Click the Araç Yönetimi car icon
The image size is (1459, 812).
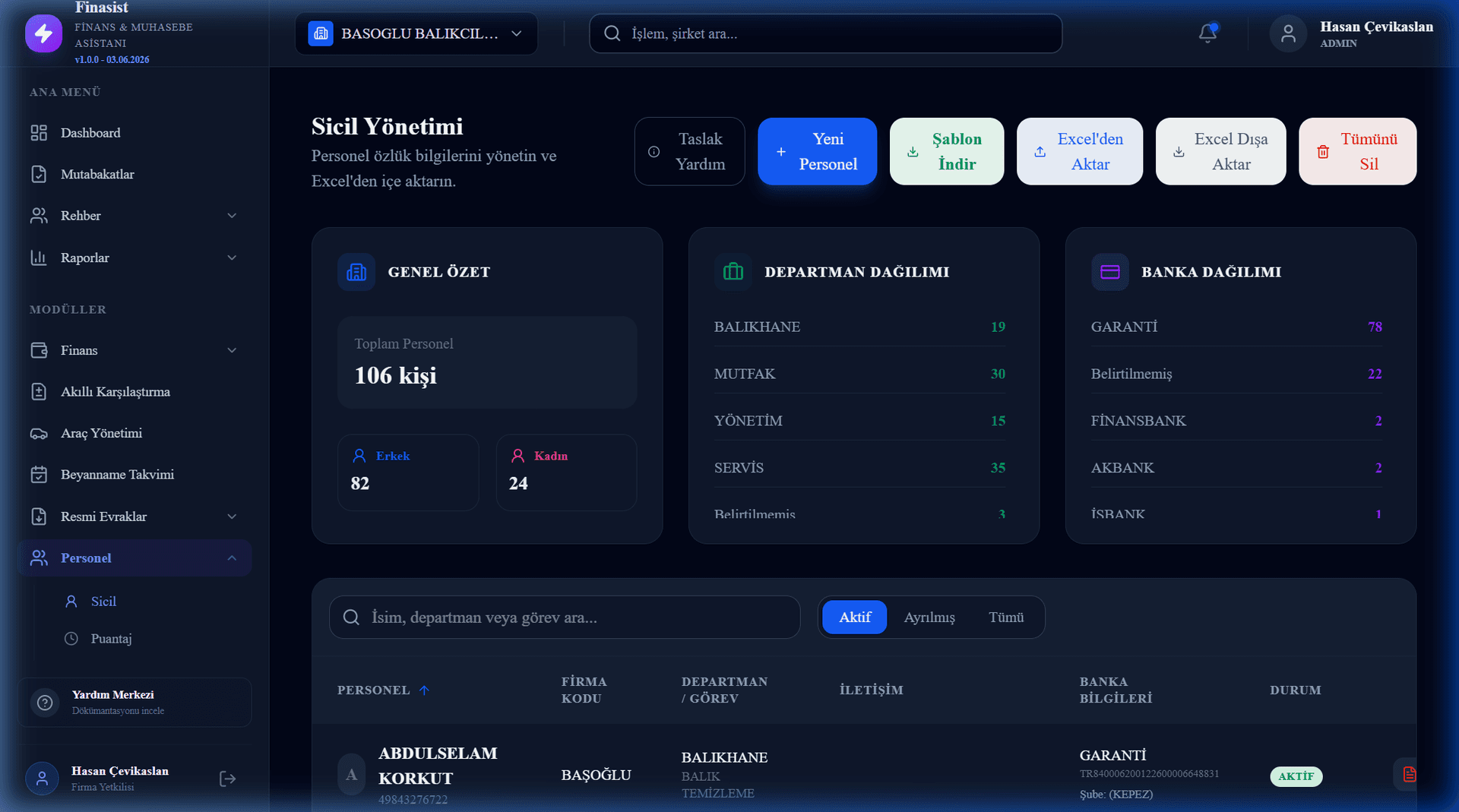39,434
